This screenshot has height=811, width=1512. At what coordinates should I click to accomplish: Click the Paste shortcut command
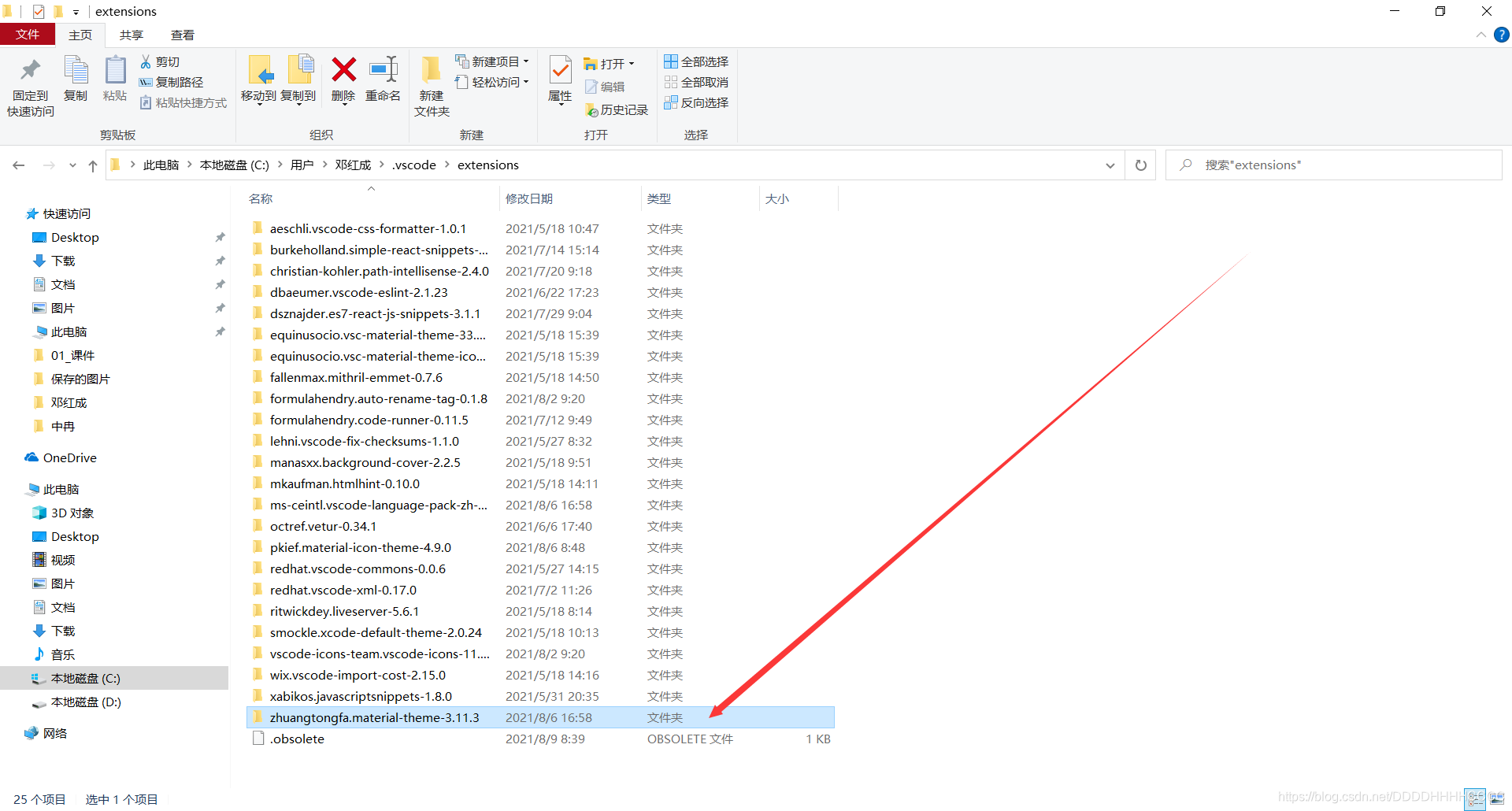(183, 102)
